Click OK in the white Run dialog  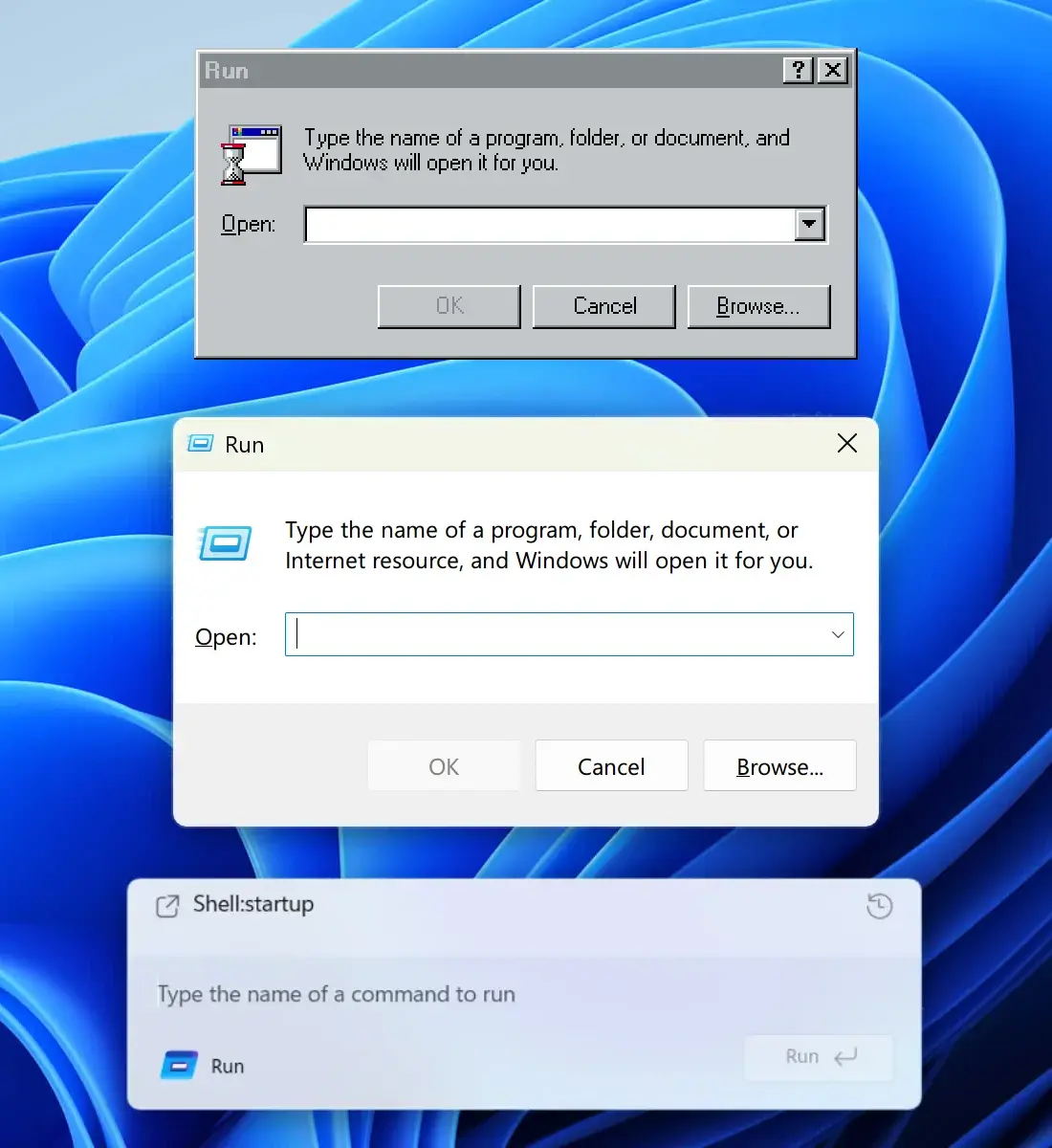coord(444,766)
